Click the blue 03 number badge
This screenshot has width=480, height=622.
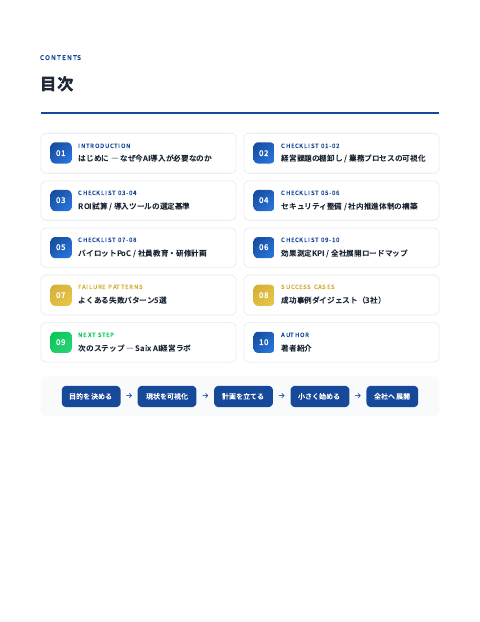pos(61,200)
